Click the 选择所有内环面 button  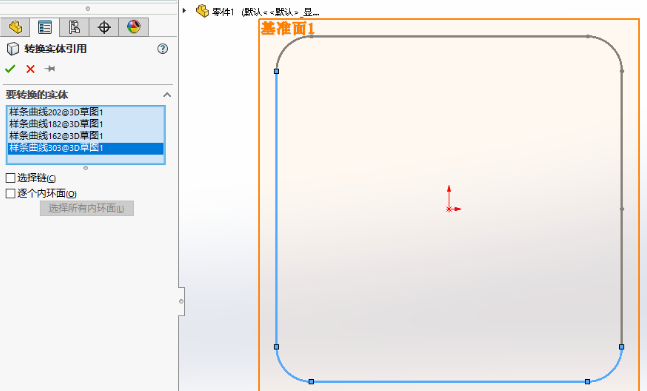click(x=87, y=208)
